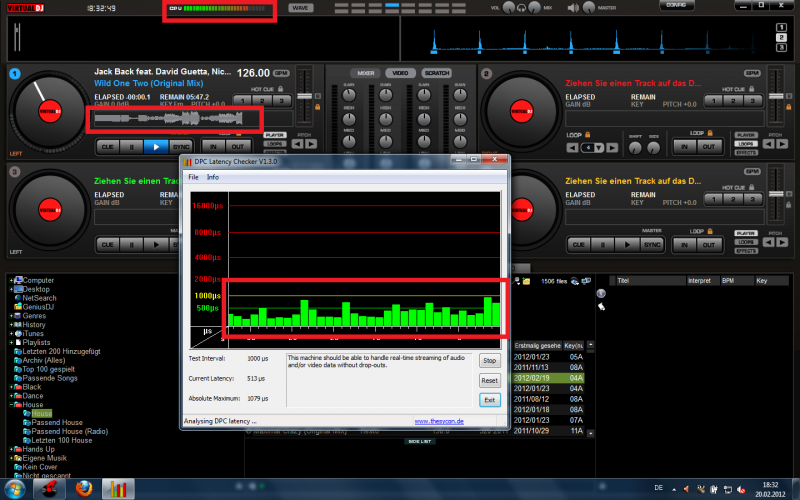Trigger hot cue 1 on deck 1
This screenshot has height=500, width=800.
click(x=242, y=101)
